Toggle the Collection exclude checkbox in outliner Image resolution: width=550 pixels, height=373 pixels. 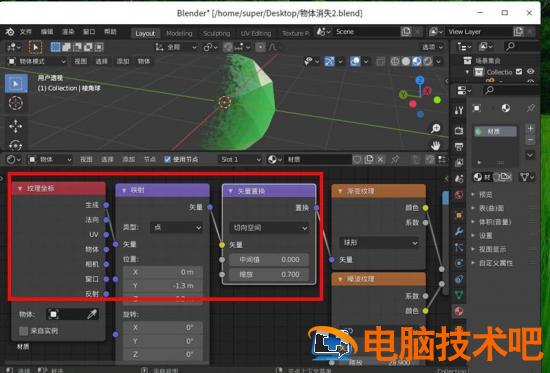click(519, 72)
